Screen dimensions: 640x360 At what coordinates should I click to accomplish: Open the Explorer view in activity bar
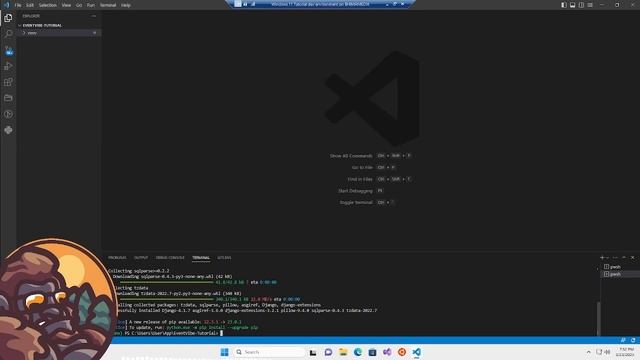[8, 18]
